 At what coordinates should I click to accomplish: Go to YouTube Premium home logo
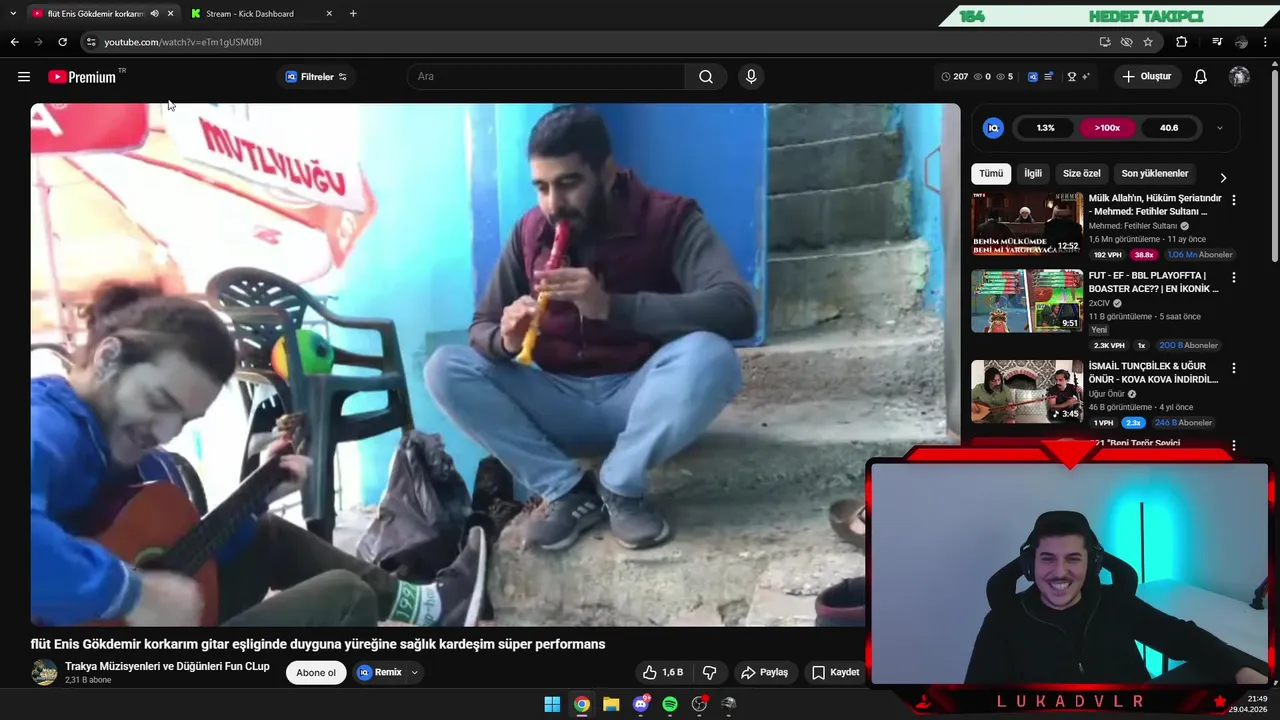(x=82, y=77)
